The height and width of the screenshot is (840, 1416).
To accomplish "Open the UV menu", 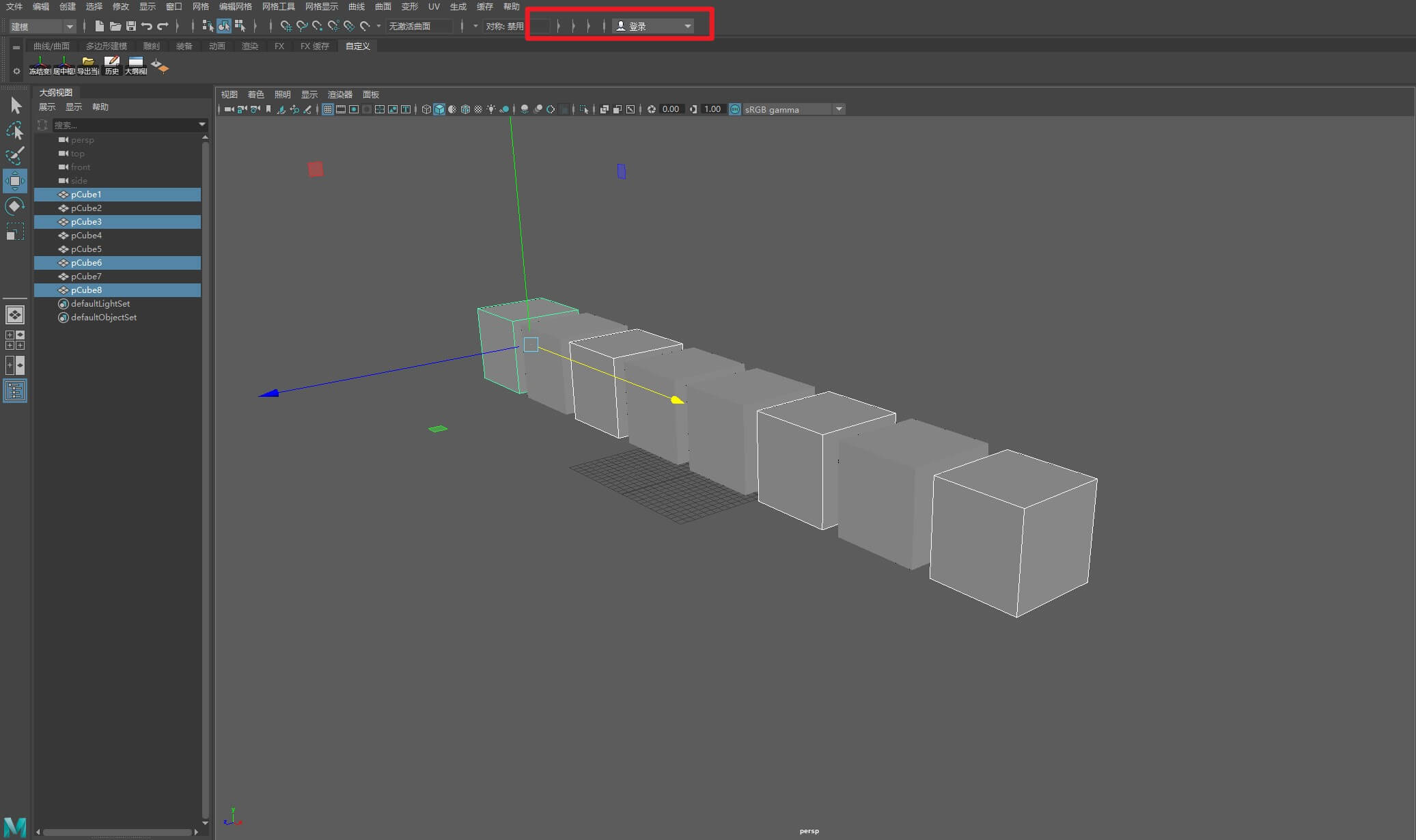I will tap(434, 6).
